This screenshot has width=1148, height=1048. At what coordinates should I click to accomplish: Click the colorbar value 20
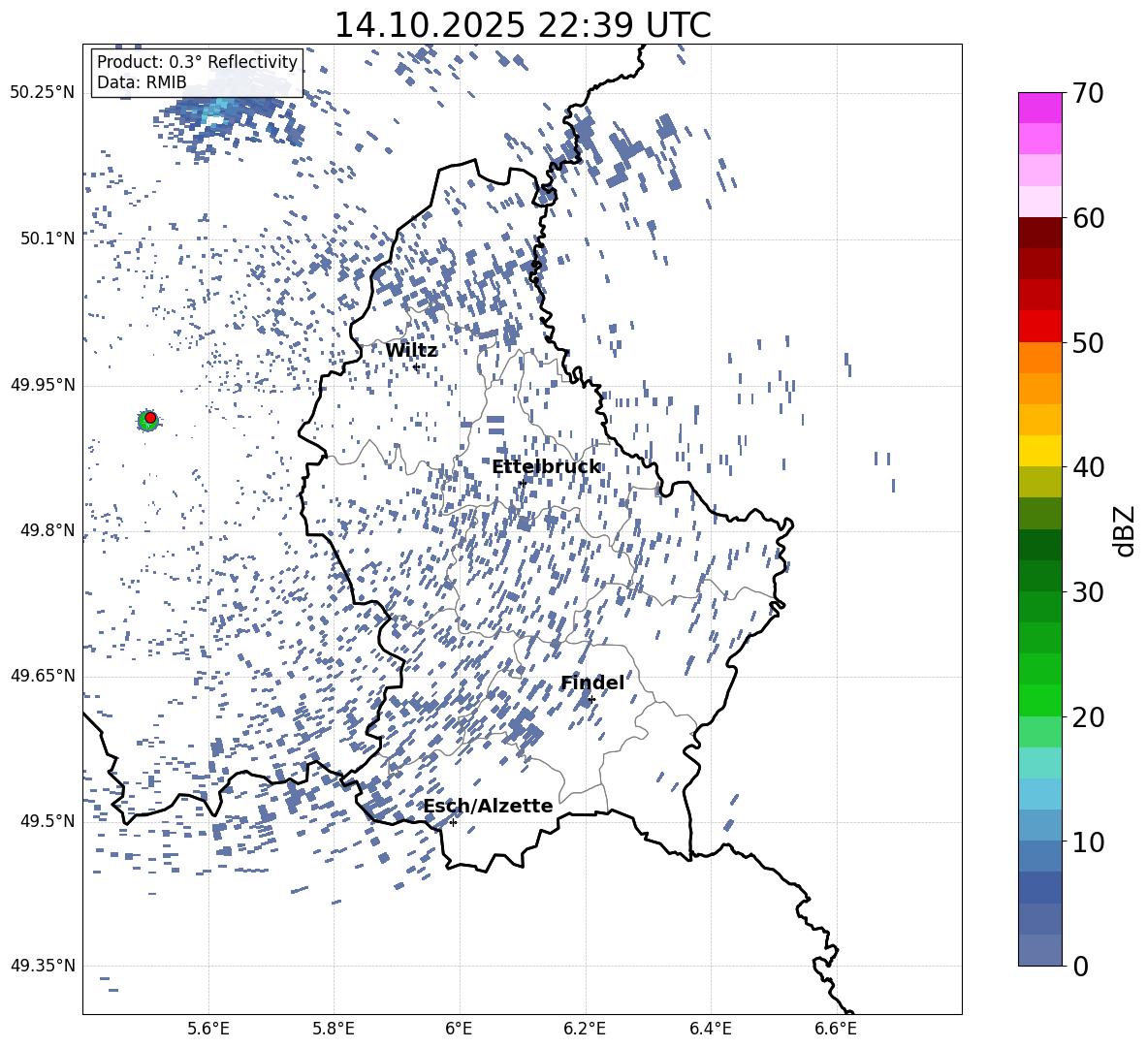1089,717
